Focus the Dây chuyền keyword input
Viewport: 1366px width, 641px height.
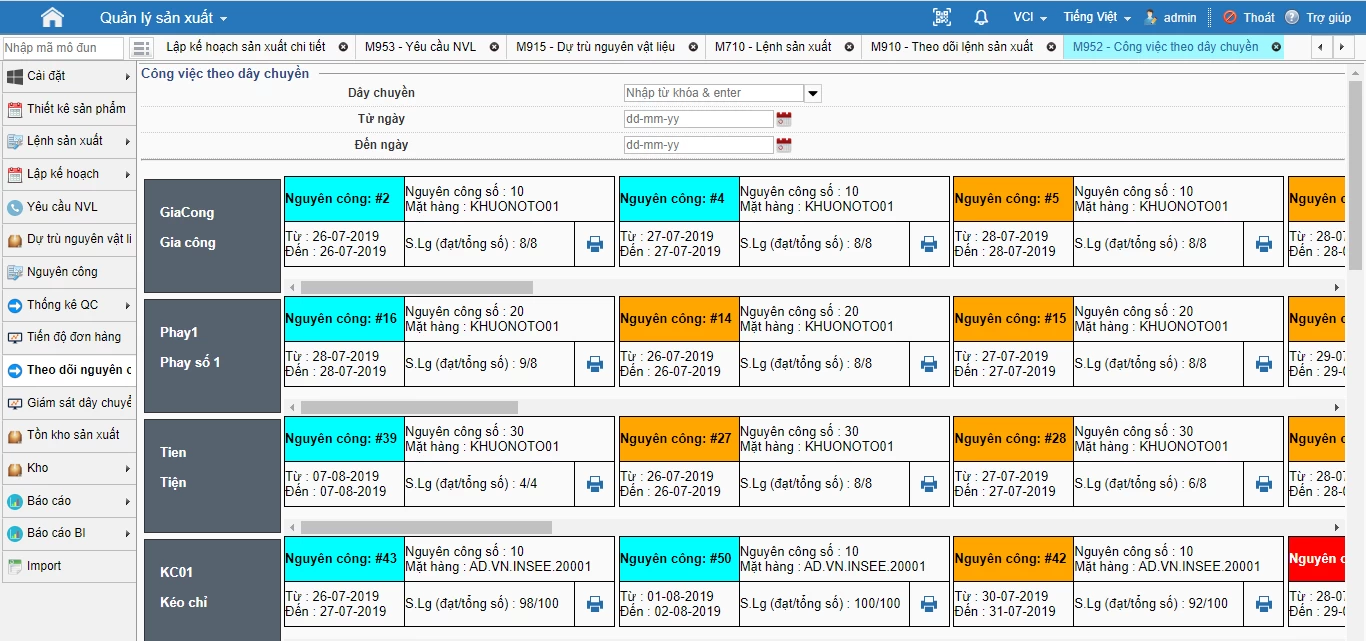pos(713,93)
